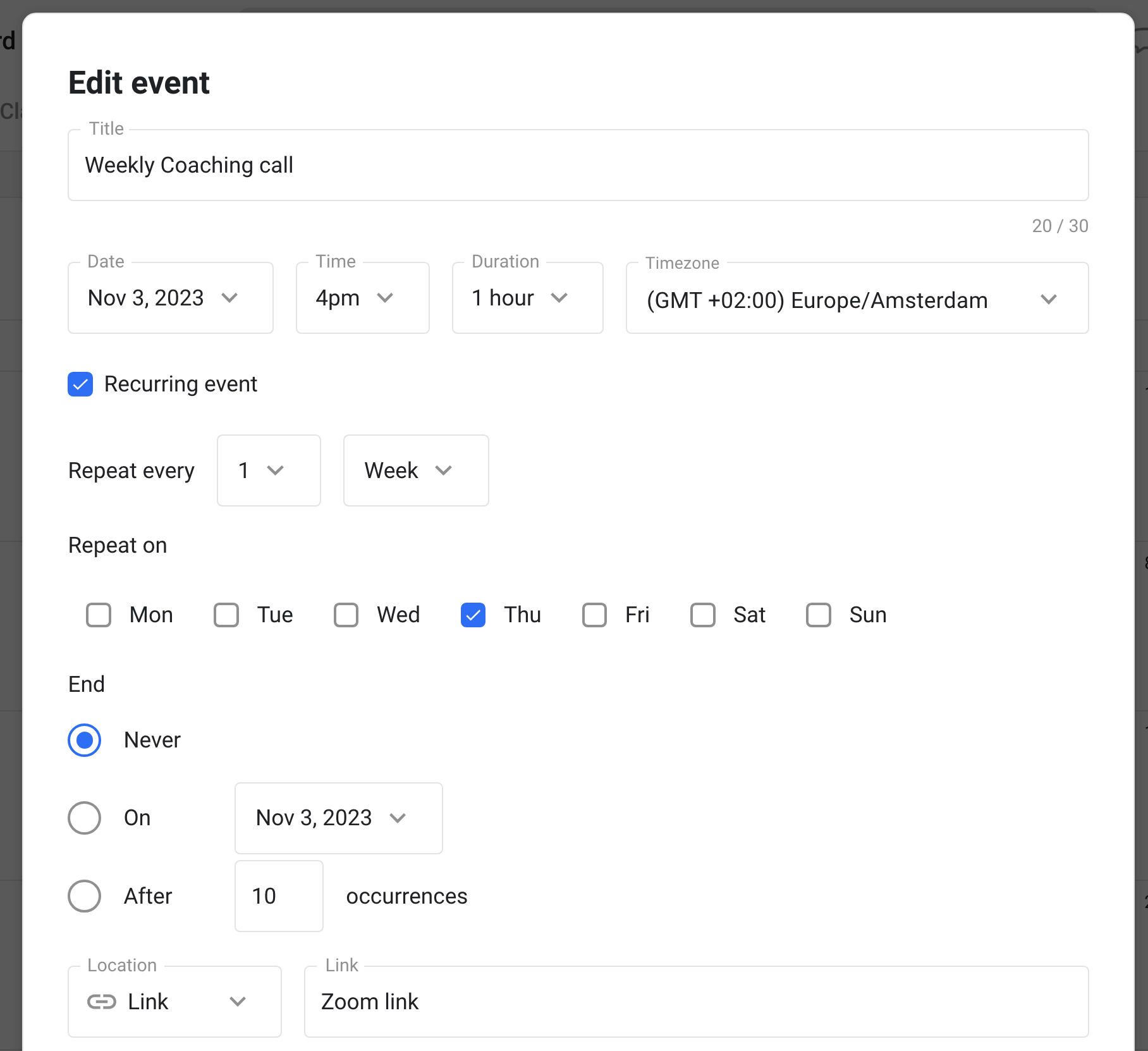Uncheck Thu repeat day
This screenshot has width=1148, height=1051.
pyautogui.click(x=473, y=614)
